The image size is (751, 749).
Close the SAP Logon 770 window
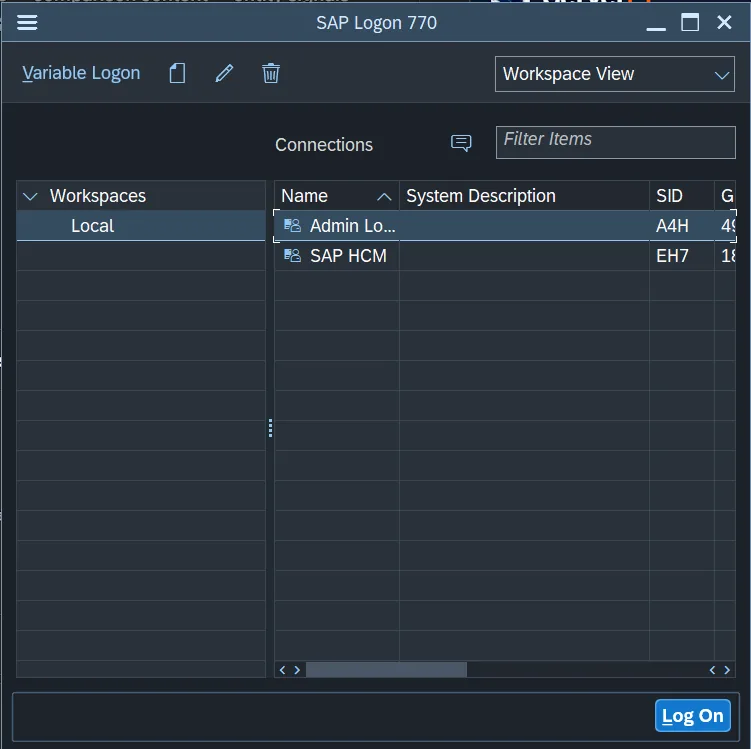click(x=724, y=22)
